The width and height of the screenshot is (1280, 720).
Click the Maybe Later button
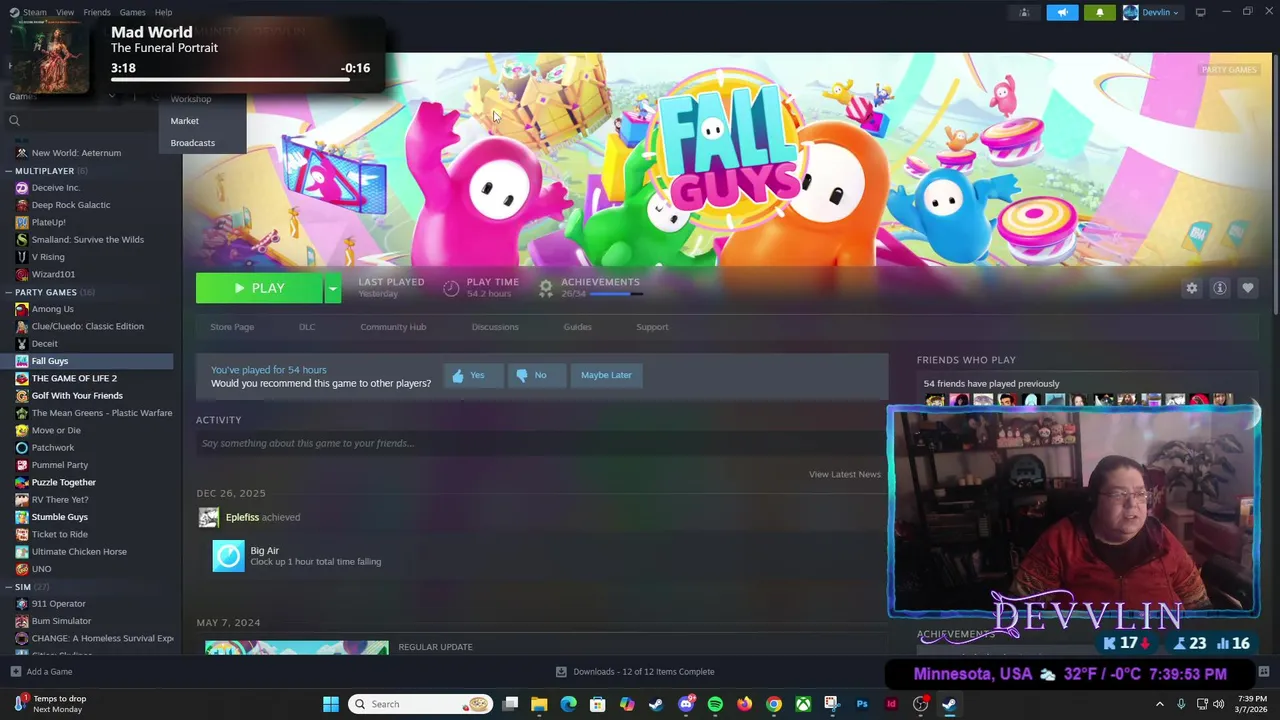coord(606,375)
